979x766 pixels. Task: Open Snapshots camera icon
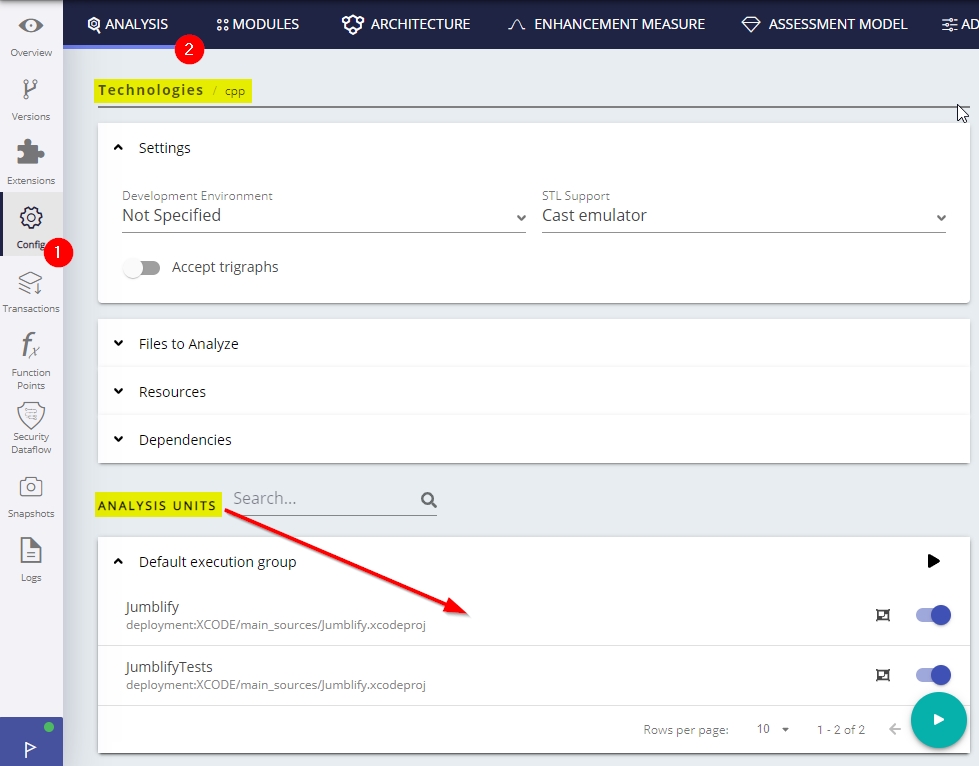pyautogui.click(x=31, y=487)
